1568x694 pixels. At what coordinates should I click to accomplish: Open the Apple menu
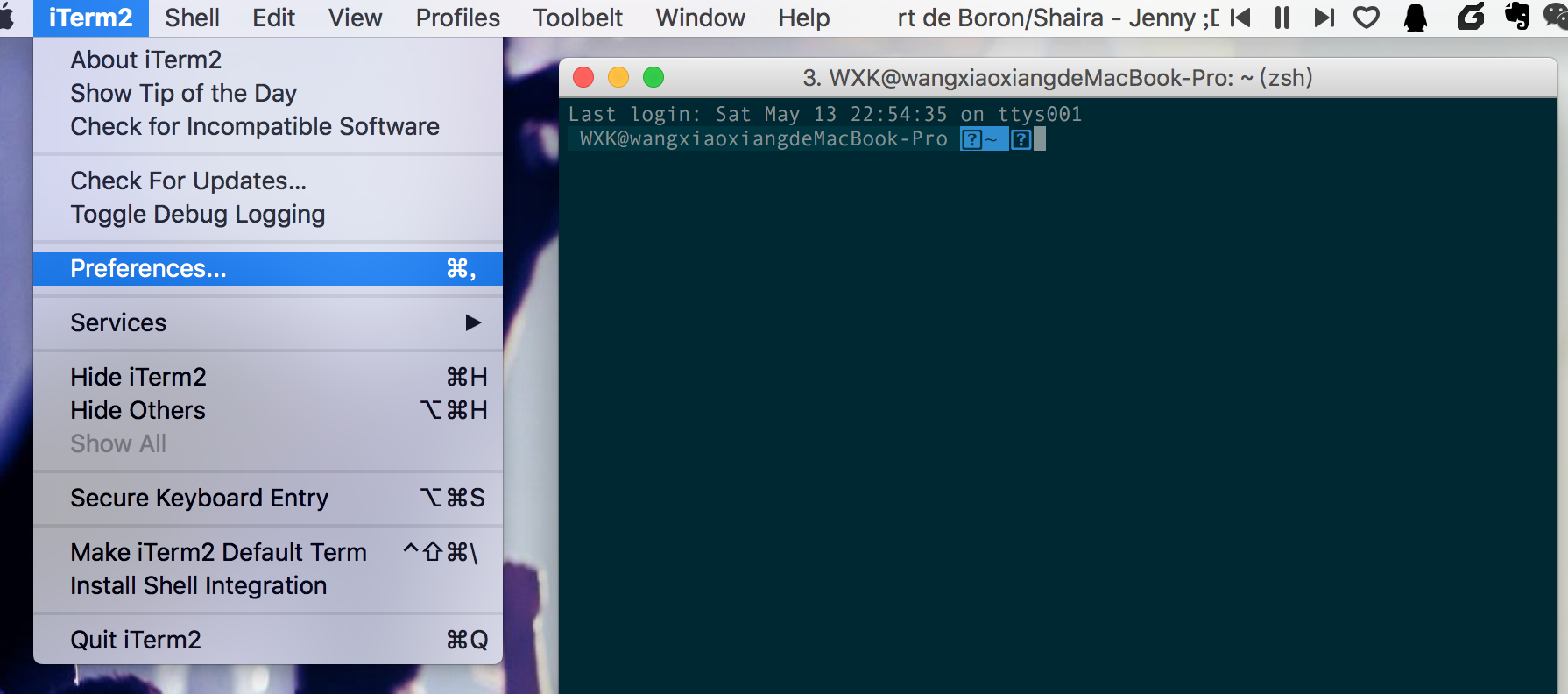(x=8, y=18)
